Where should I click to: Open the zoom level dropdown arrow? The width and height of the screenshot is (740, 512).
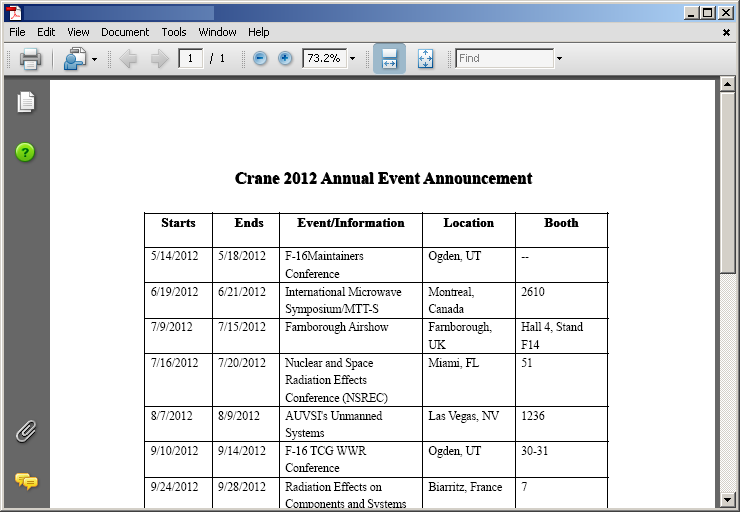point(352,59)
